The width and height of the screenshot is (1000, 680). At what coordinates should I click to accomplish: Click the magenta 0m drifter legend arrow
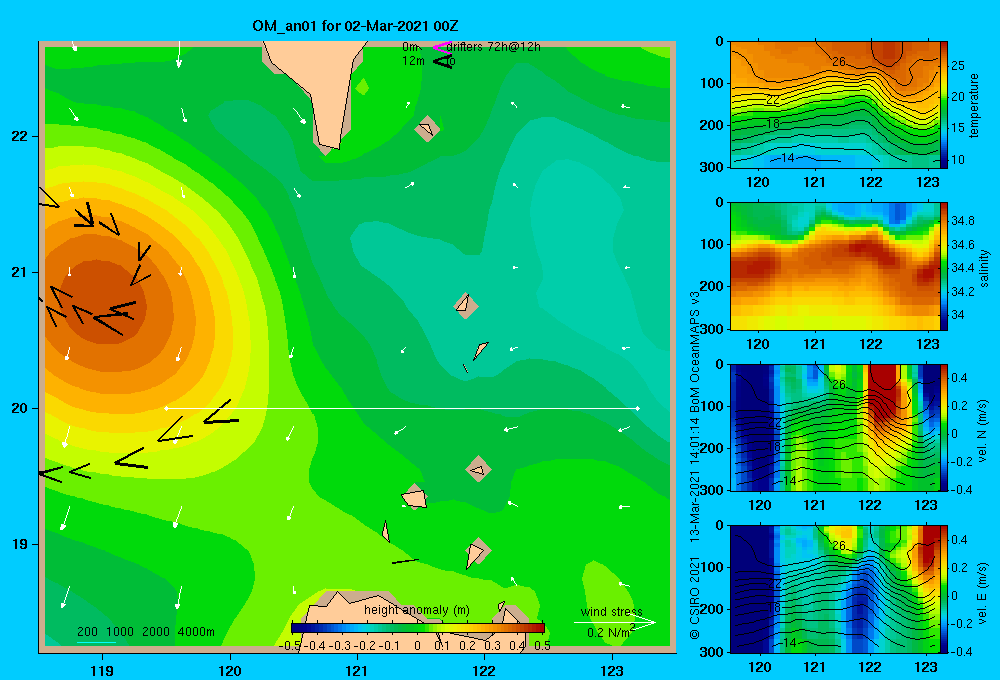click(442, 47)
